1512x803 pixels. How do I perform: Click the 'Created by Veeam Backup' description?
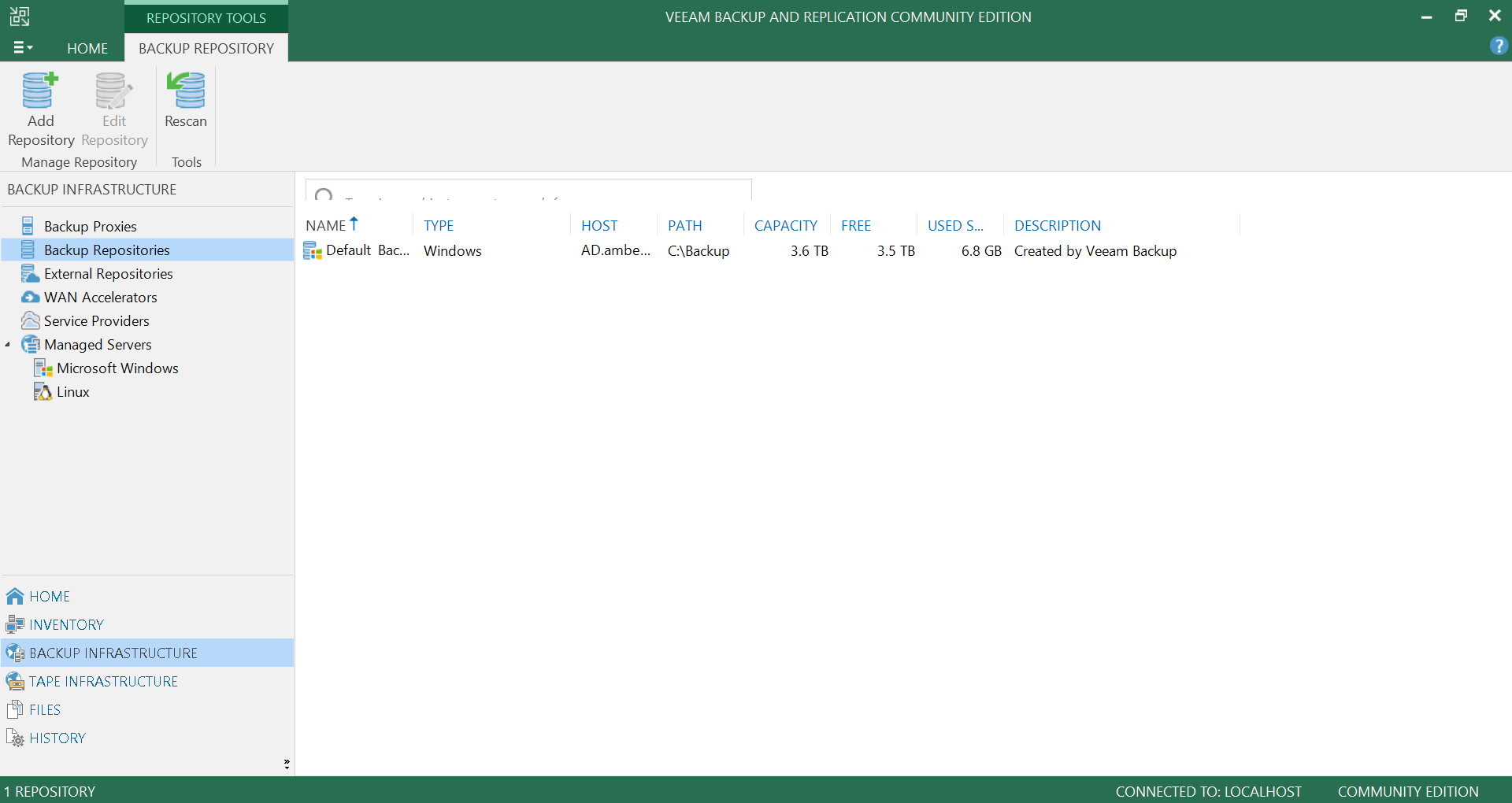point(1095,250)
